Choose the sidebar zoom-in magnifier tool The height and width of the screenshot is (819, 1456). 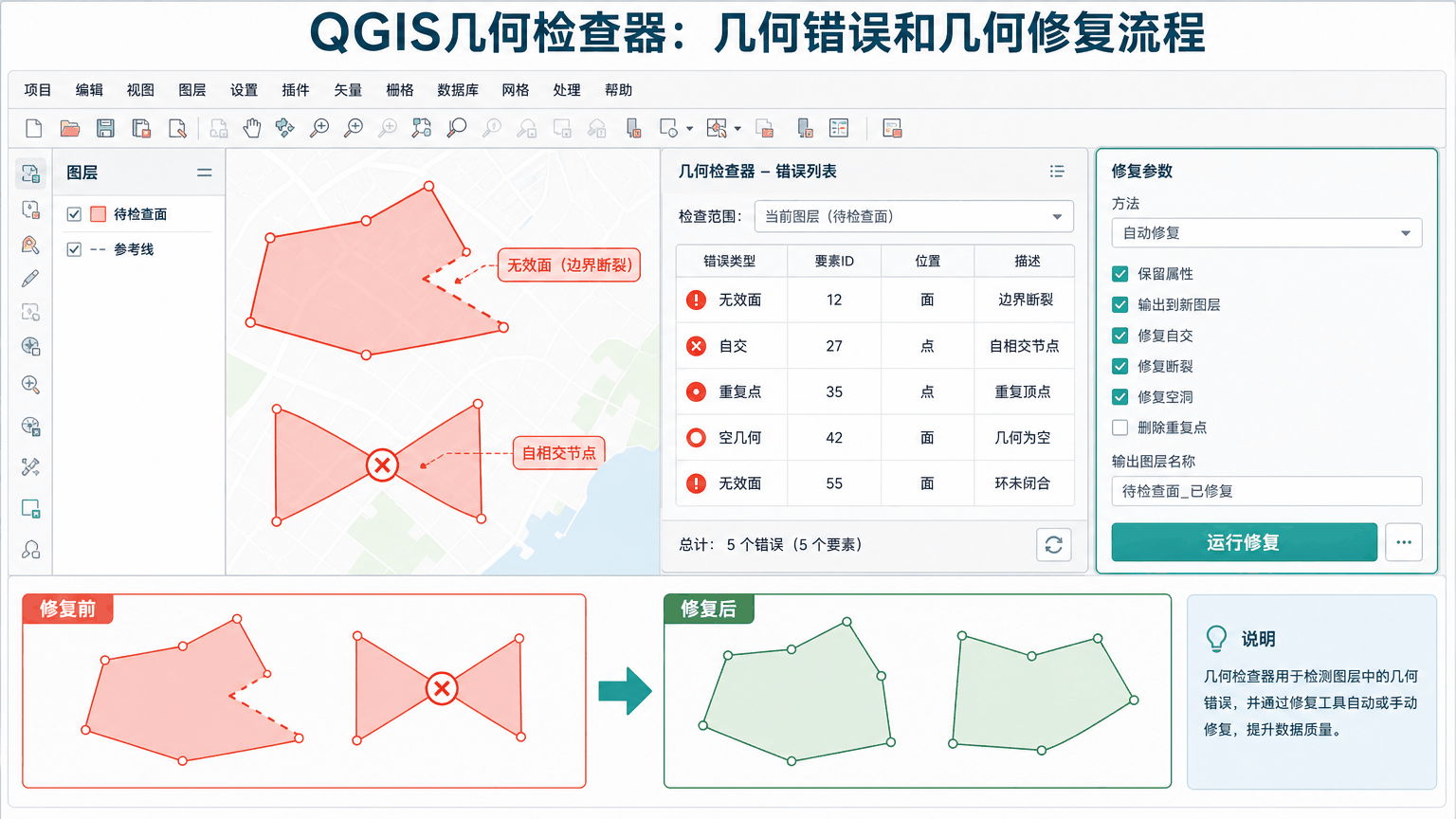pyautogui.click(x=30, y=385)
